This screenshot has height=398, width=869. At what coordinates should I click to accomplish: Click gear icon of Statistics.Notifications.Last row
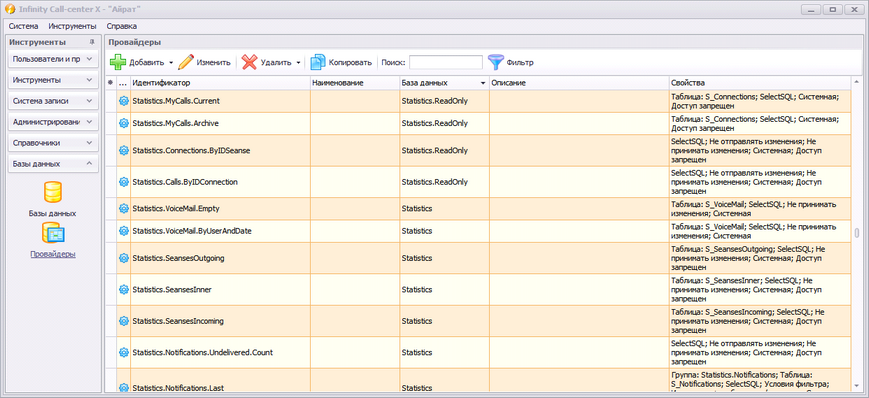[124, 388]
